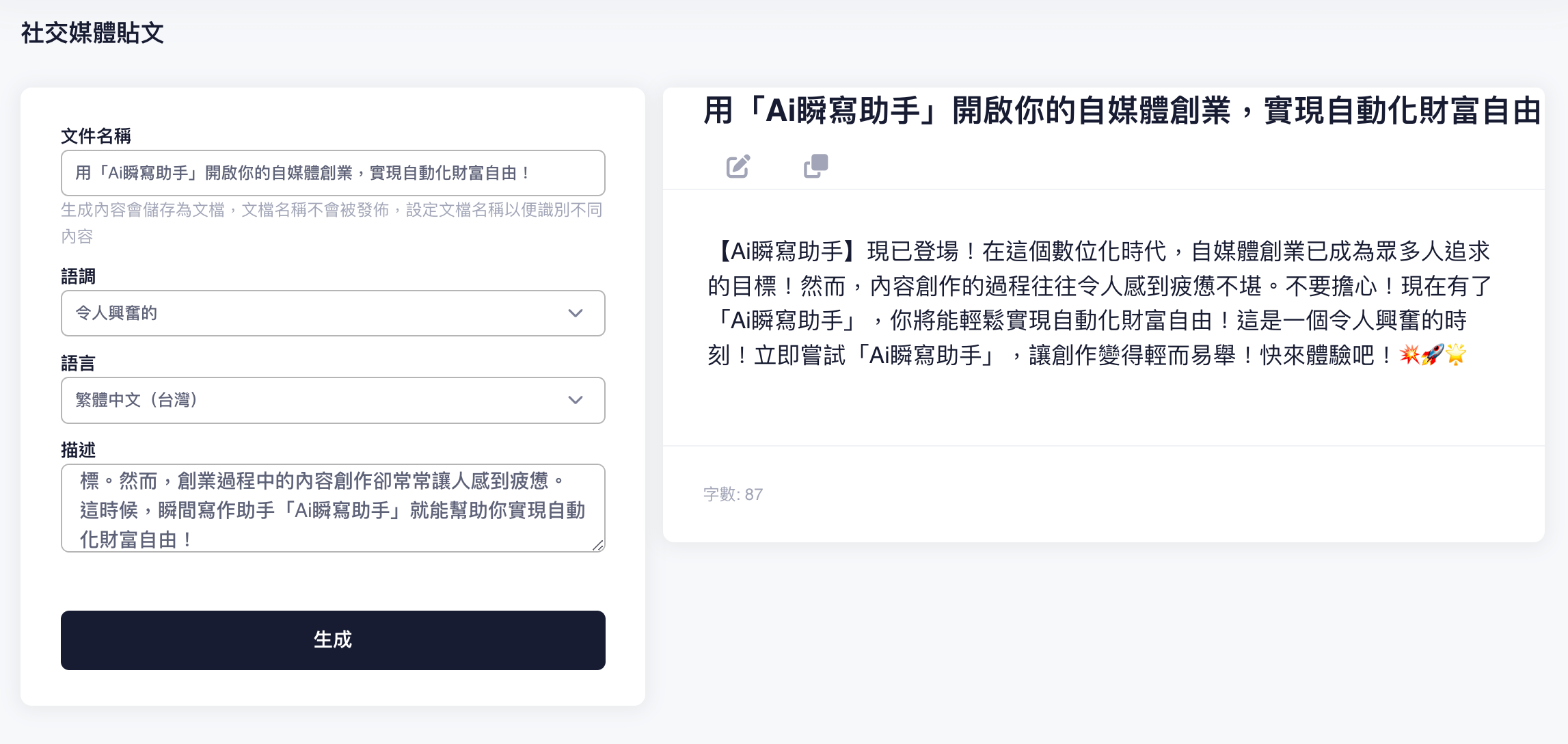Viewport: 1568px width, 744px height.
Task: Open the 語調 dropdown showing 令人興奮的
Action: click(x=333, y=313)
